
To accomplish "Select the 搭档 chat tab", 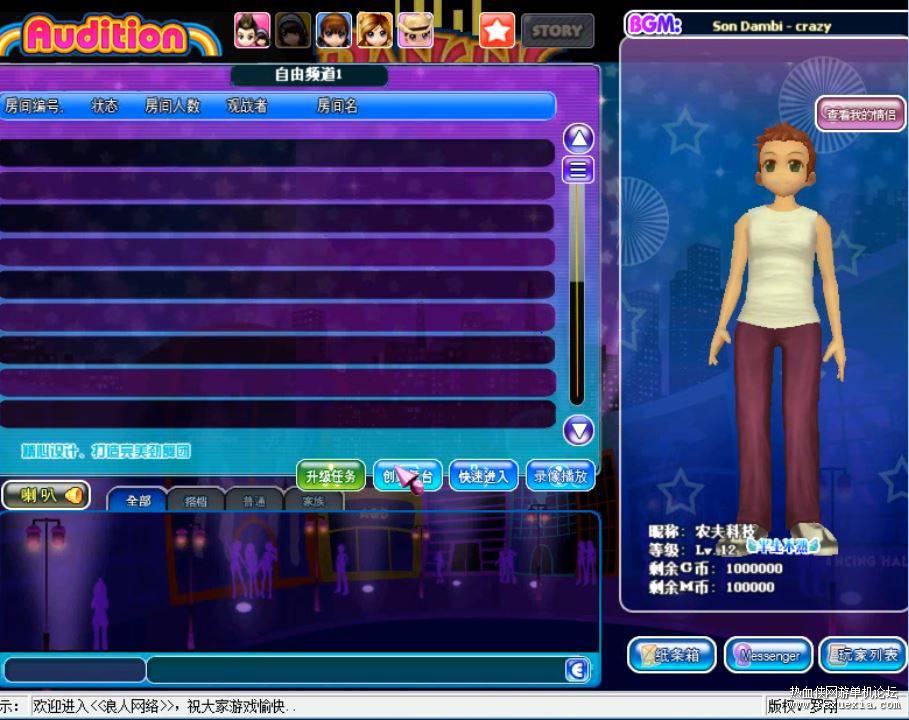I will pyautogui.click(x=196, y=500).
